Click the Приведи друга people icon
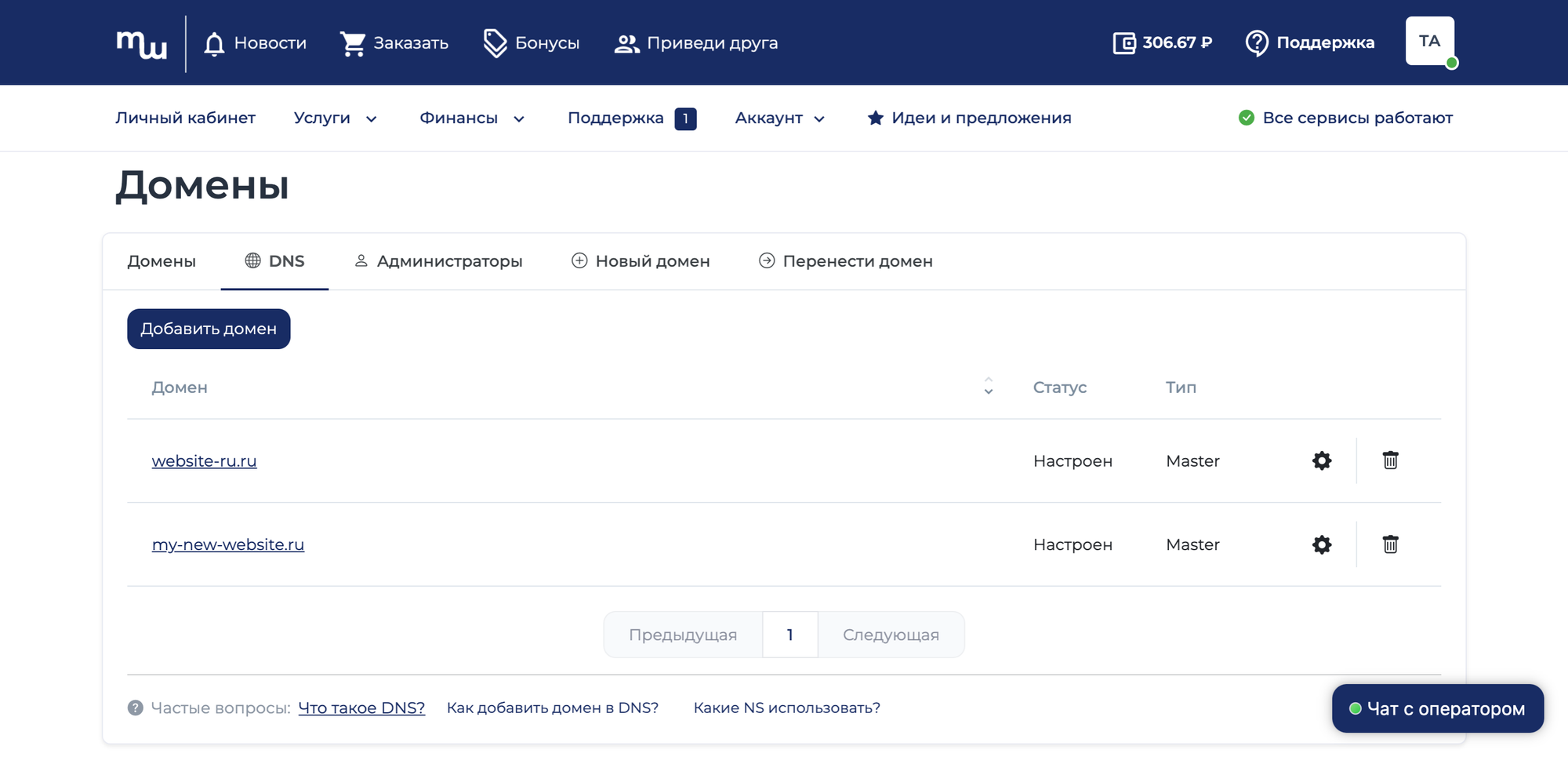 click(626, 44)
